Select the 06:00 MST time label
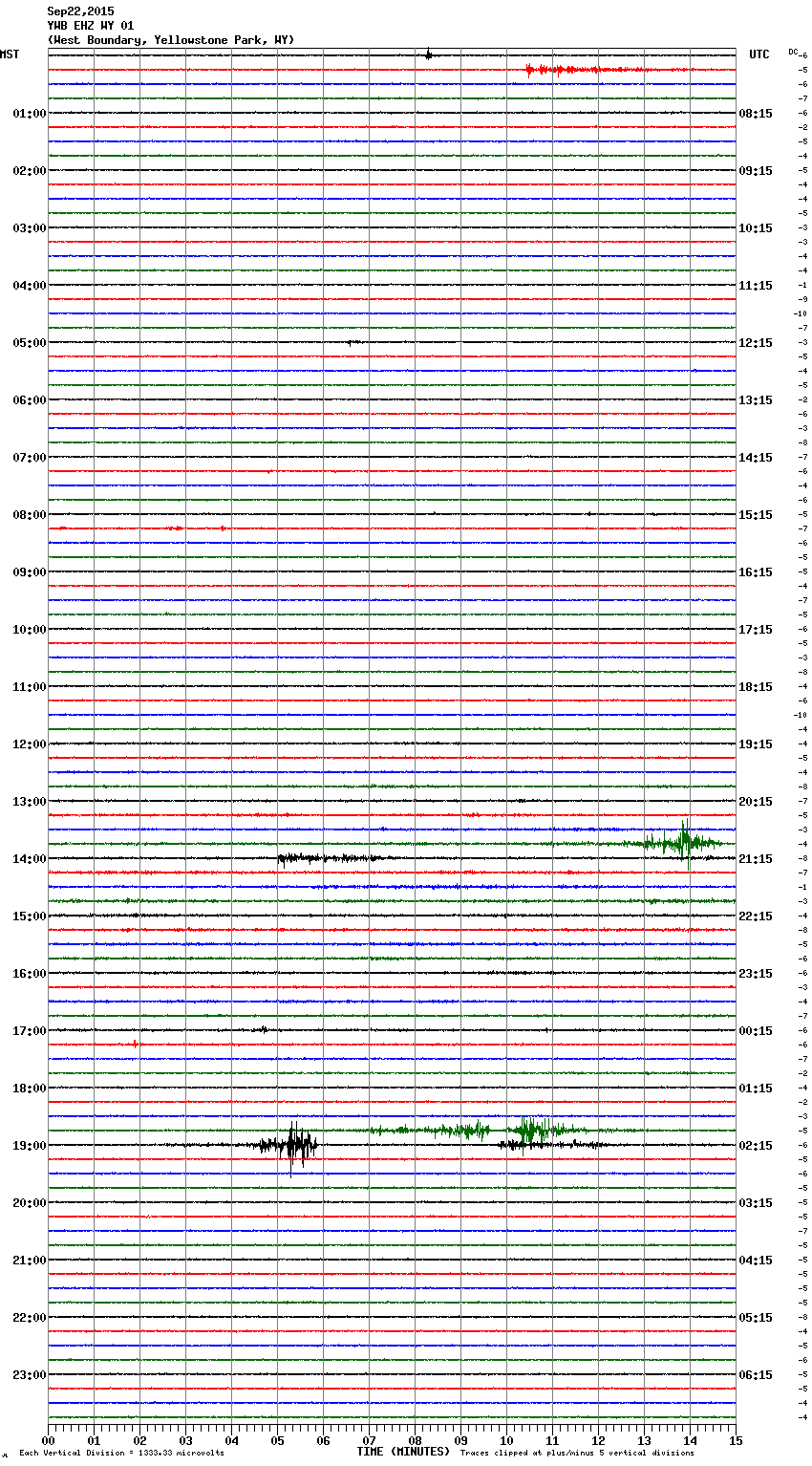812x1466 pixels. coord(29,400)
